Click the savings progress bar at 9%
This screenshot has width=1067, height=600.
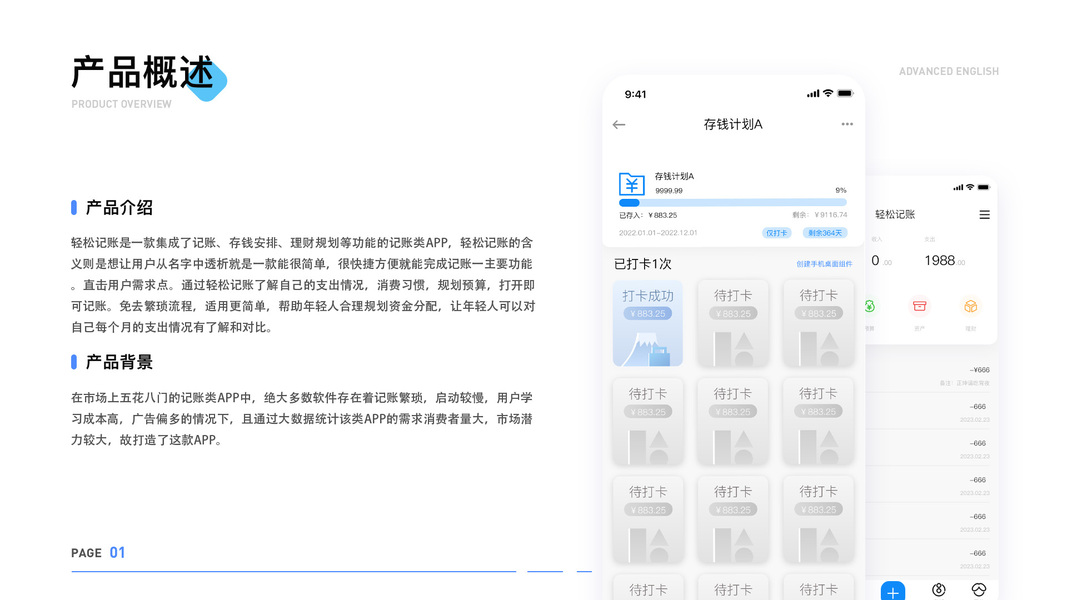point(732,203)
